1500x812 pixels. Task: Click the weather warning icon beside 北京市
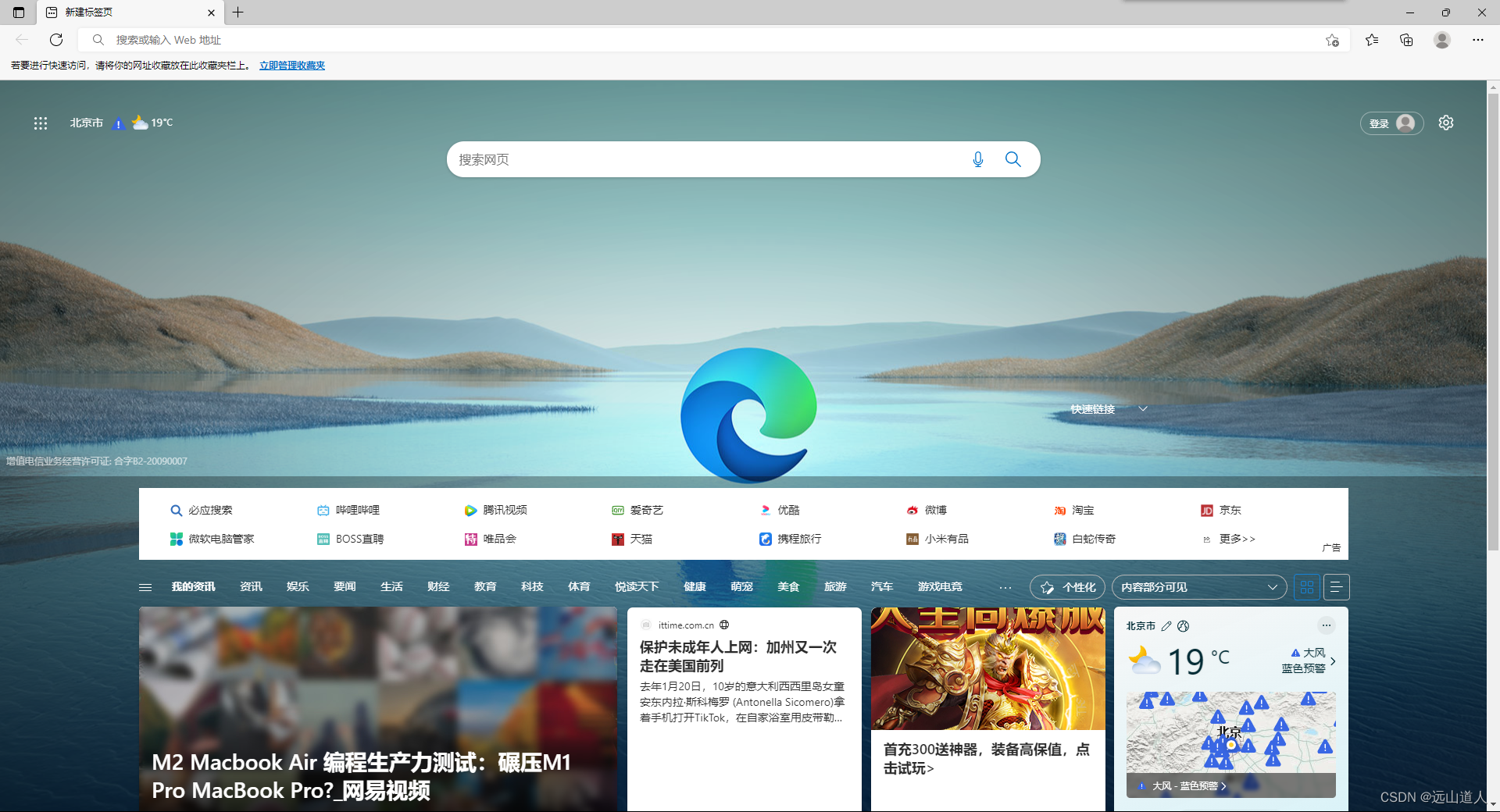(x=119, y=123)
